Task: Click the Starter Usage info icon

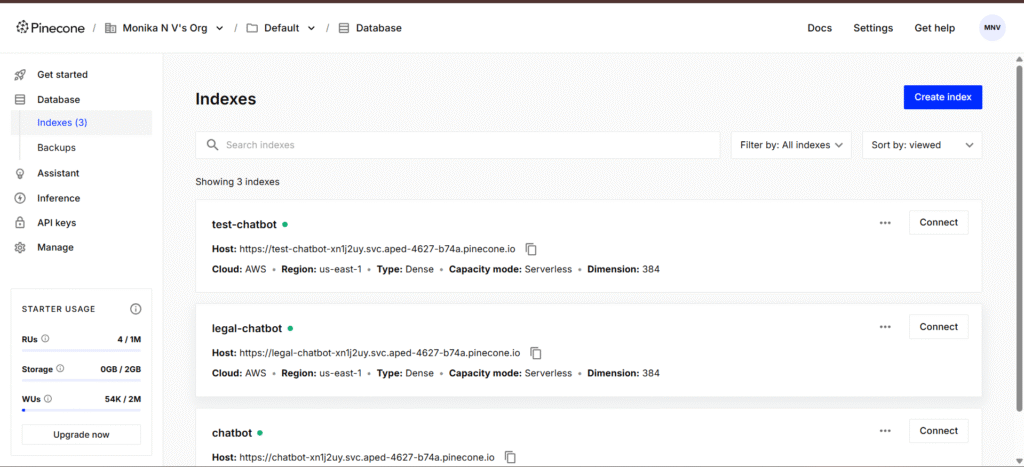Action: 136,309
